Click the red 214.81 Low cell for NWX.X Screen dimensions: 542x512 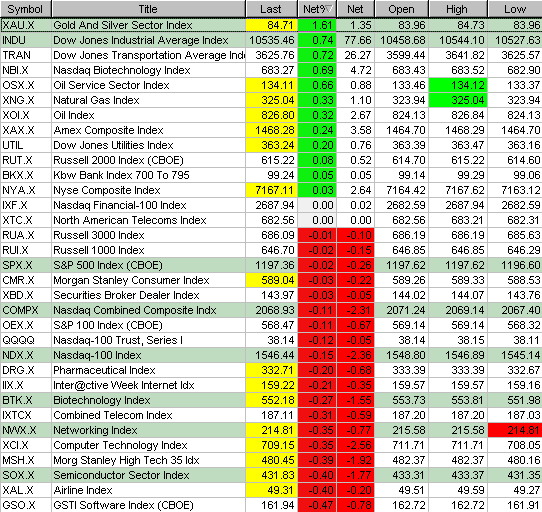515,430
